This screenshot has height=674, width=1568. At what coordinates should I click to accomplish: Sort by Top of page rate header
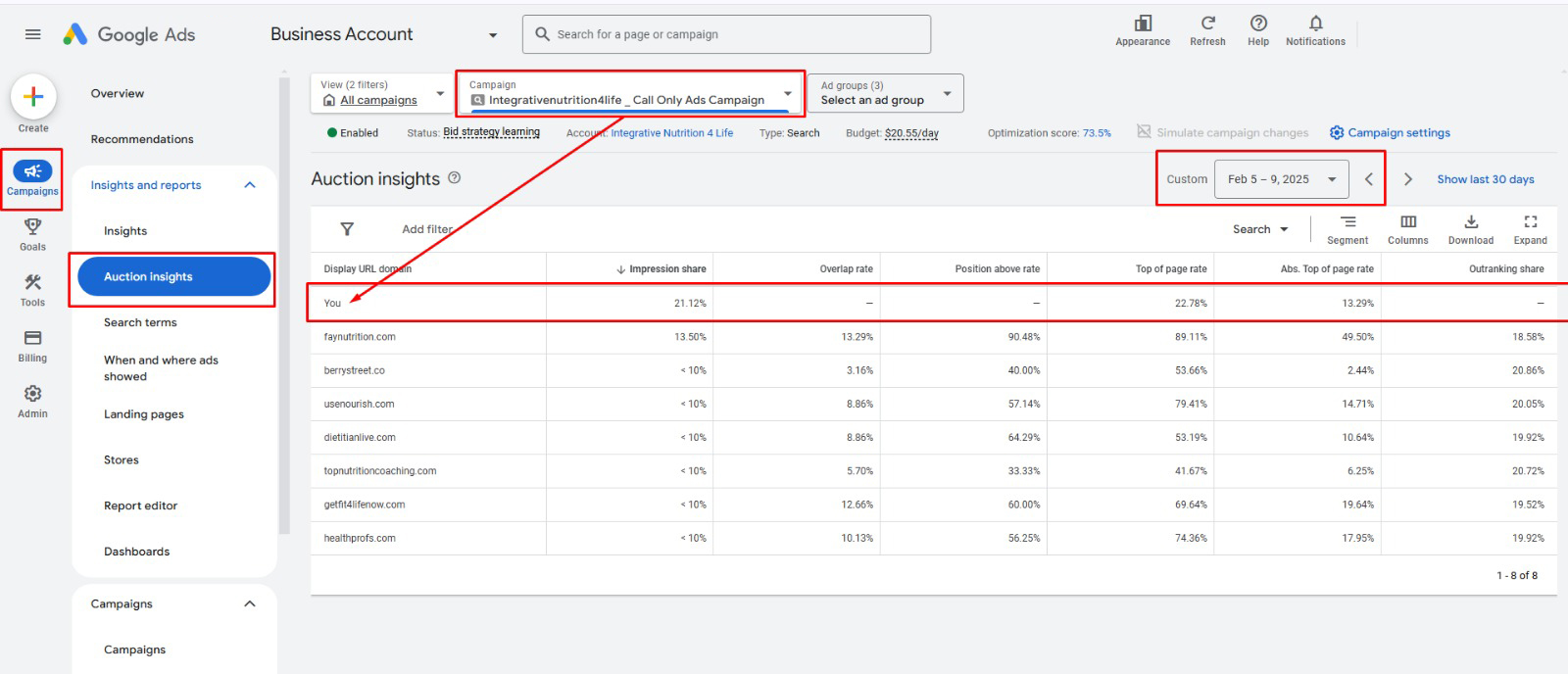click(1171, 269)
